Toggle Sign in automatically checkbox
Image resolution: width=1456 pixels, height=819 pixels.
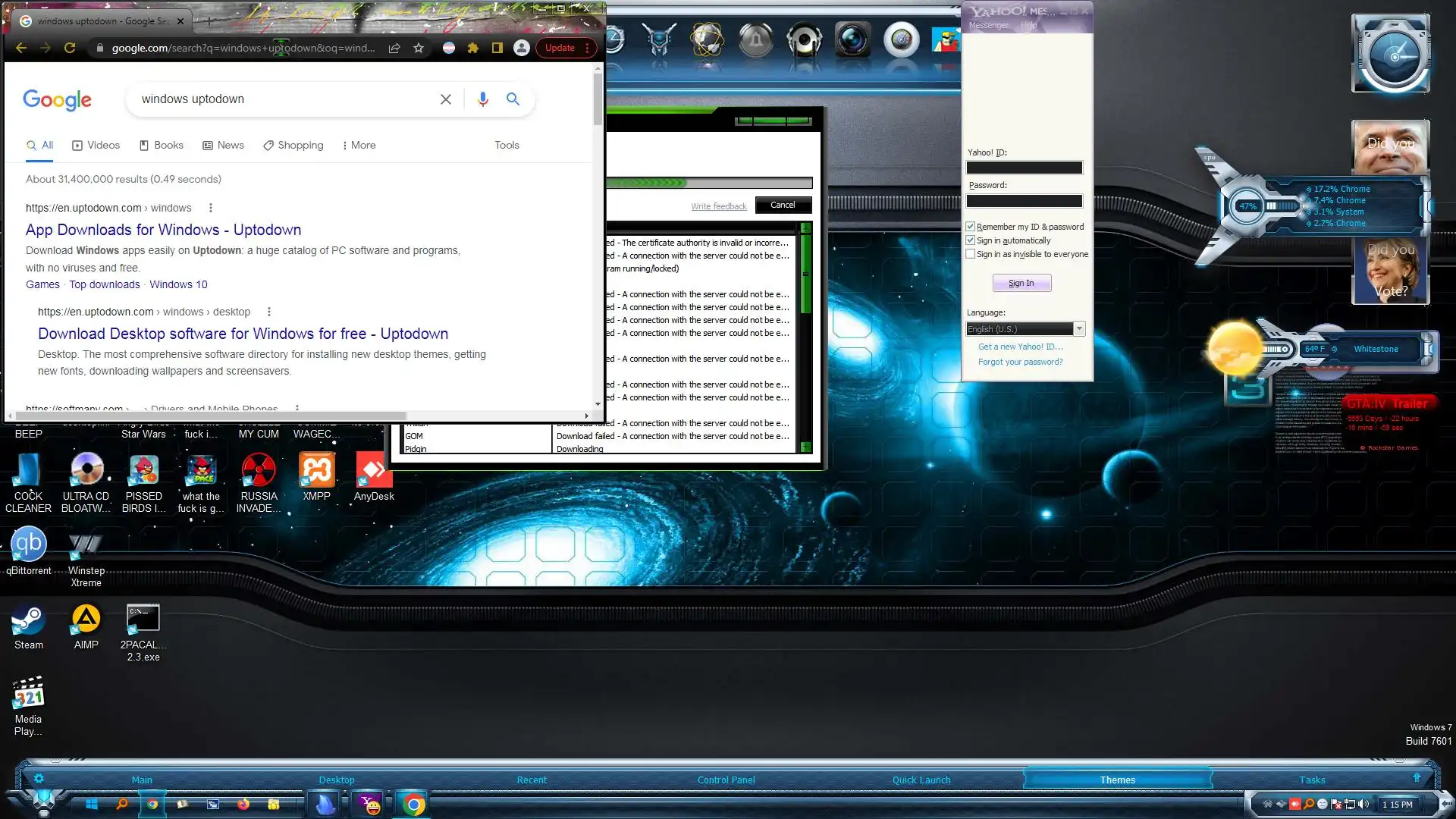click(971, 240)
